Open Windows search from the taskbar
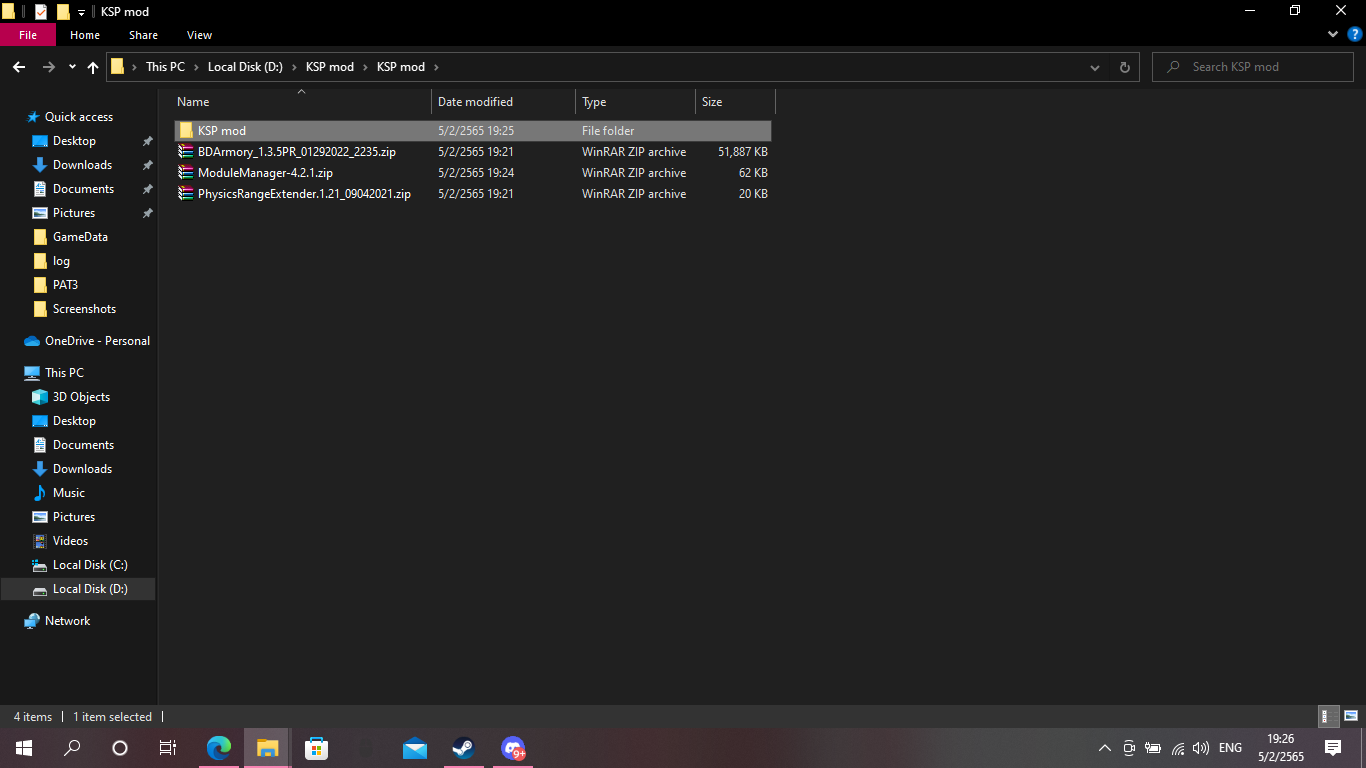 (72, 748)
